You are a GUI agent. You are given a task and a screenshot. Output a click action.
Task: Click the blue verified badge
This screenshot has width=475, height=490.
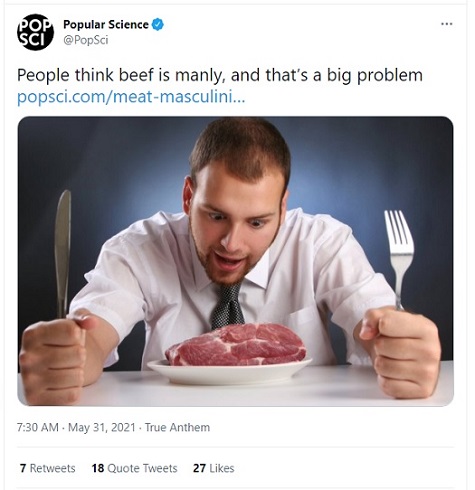[x=158, y=24]
